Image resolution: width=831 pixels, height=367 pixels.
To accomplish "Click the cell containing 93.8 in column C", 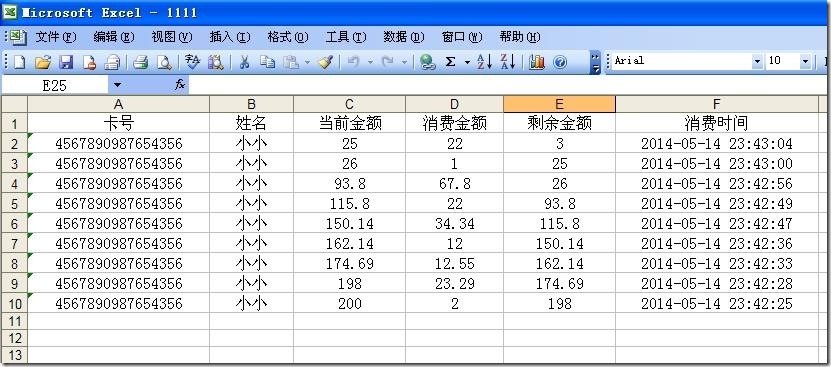I will coord(349,184).
